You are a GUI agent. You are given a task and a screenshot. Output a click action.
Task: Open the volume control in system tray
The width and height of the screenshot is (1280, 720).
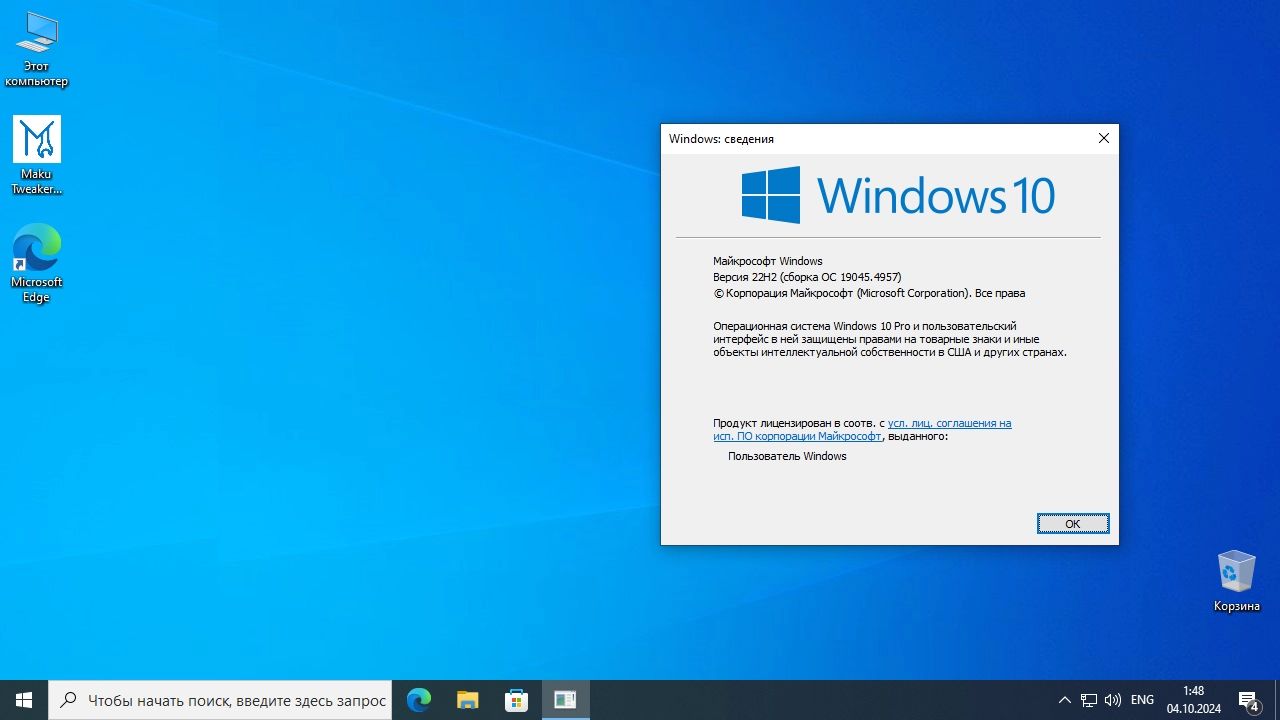(x=1112, y=700)
